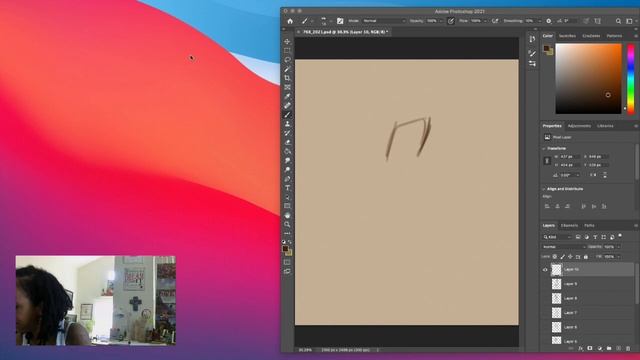Open smoothing options gear icon

coord(549,21)
